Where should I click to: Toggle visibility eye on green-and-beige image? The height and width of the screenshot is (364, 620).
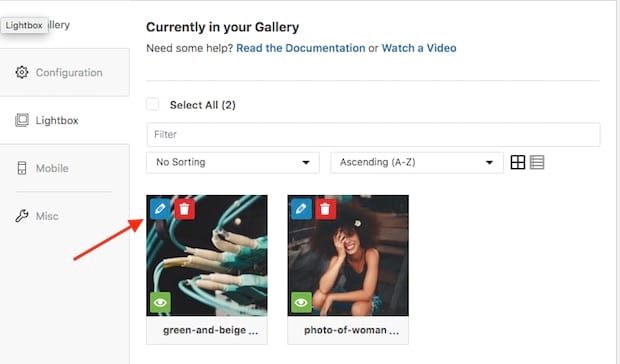pyautogui.click(x=160, y=302)
